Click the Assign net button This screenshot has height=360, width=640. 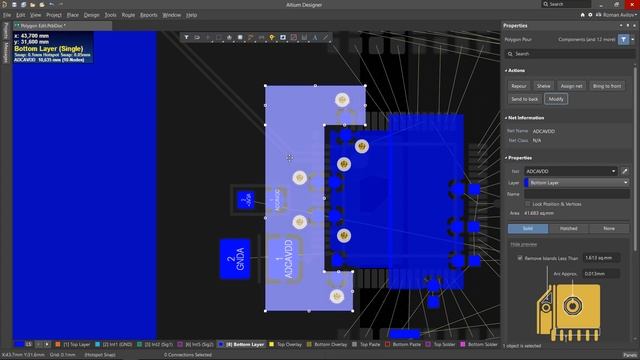(571, 86)
